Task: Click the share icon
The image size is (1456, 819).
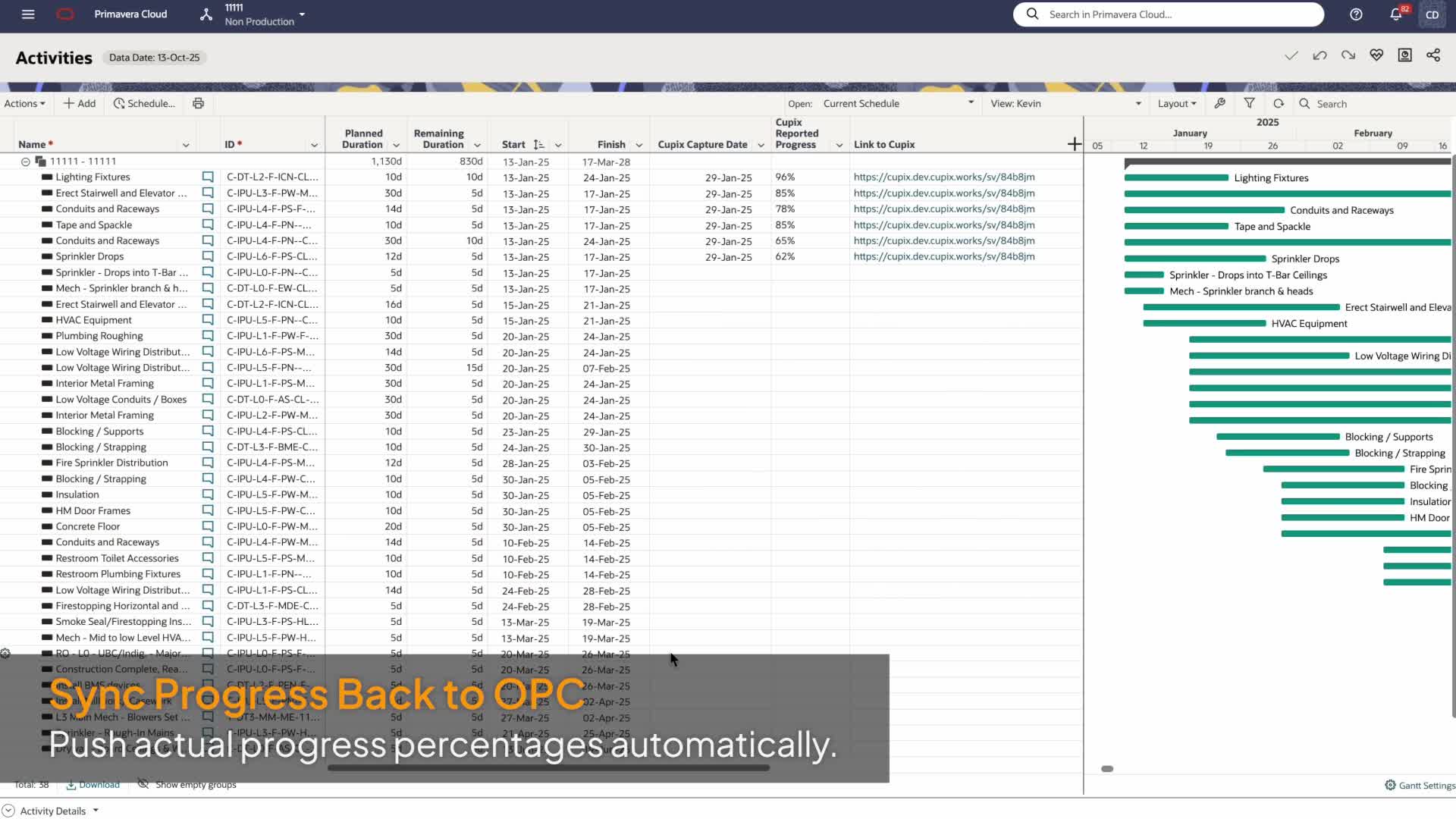Action: pos(1433,55)
